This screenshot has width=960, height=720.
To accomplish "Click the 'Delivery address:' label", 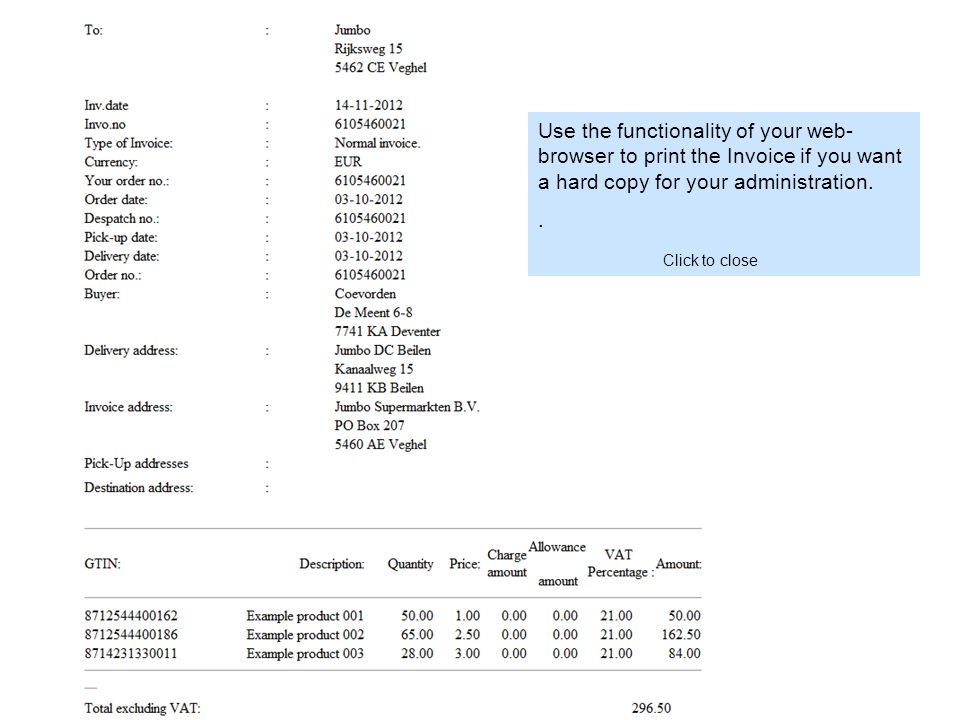I will click(131, 351).
